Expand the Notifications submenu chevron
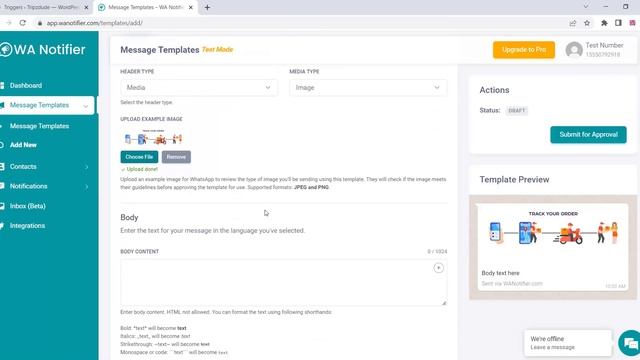640x360 pixels. [87, 187]
